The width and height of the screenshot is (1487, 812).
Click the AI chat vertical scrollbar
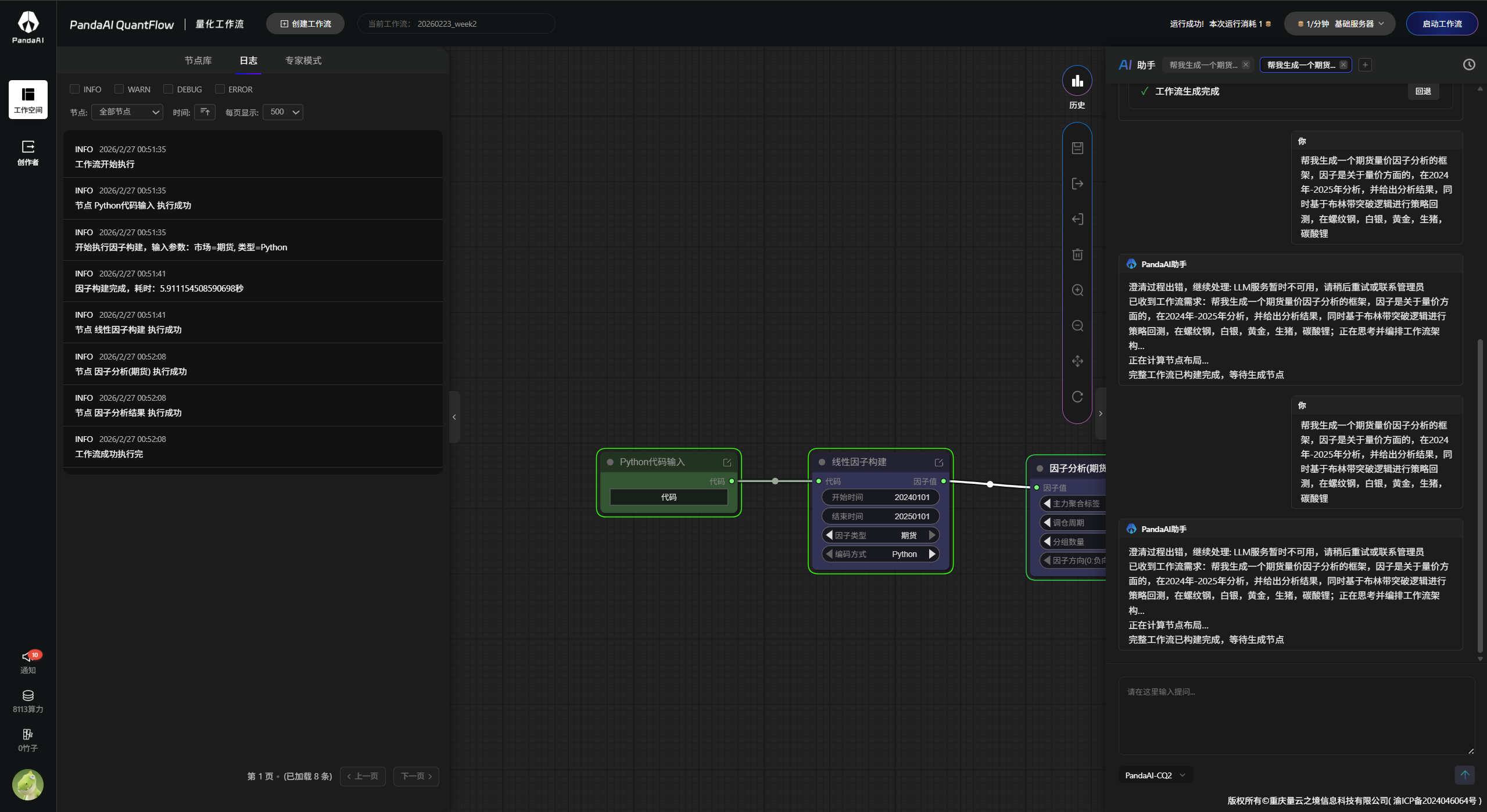click(x=1479, y=495)
